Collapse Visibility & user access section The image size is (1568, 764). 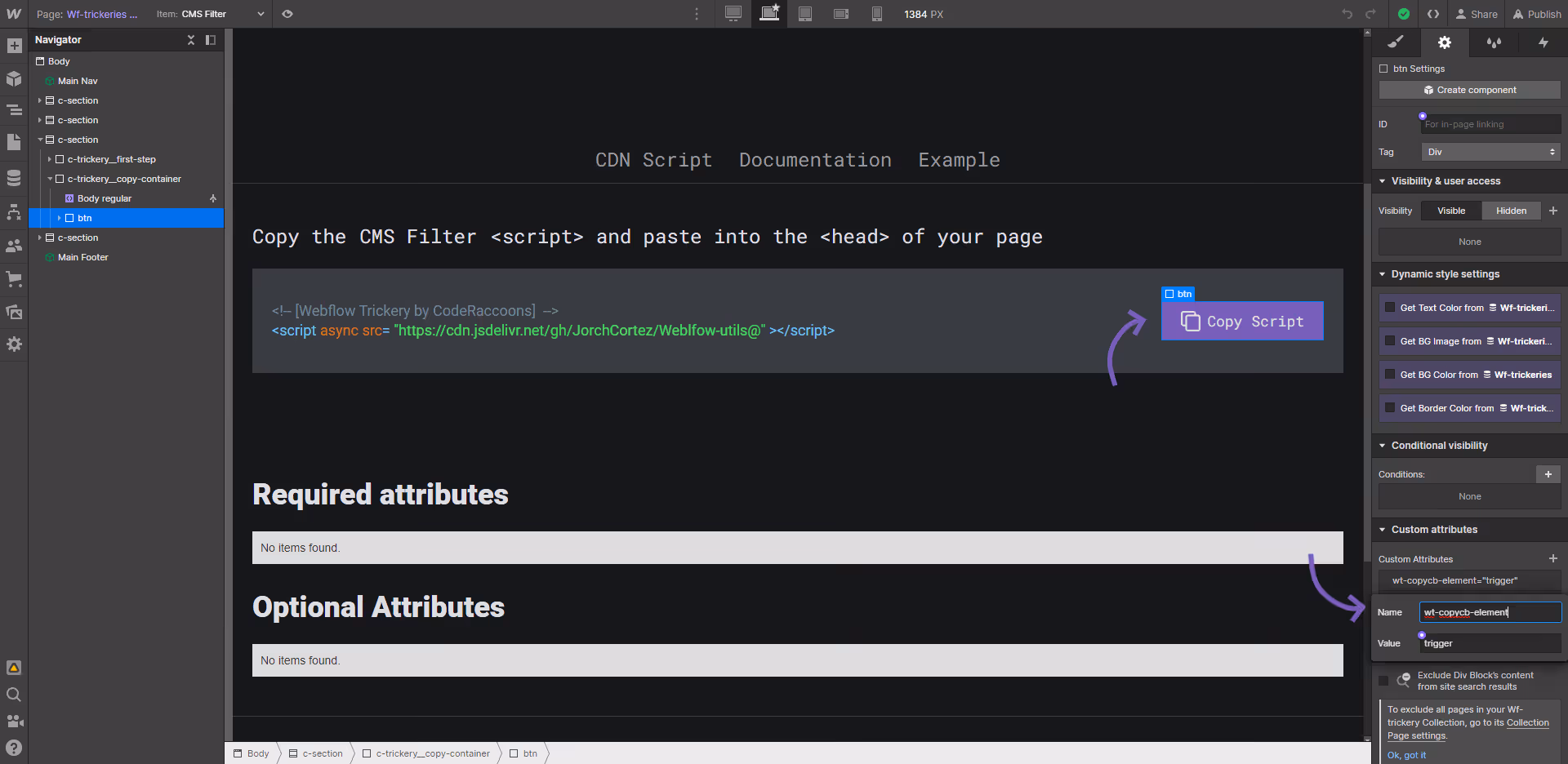tap(1383, 181)
